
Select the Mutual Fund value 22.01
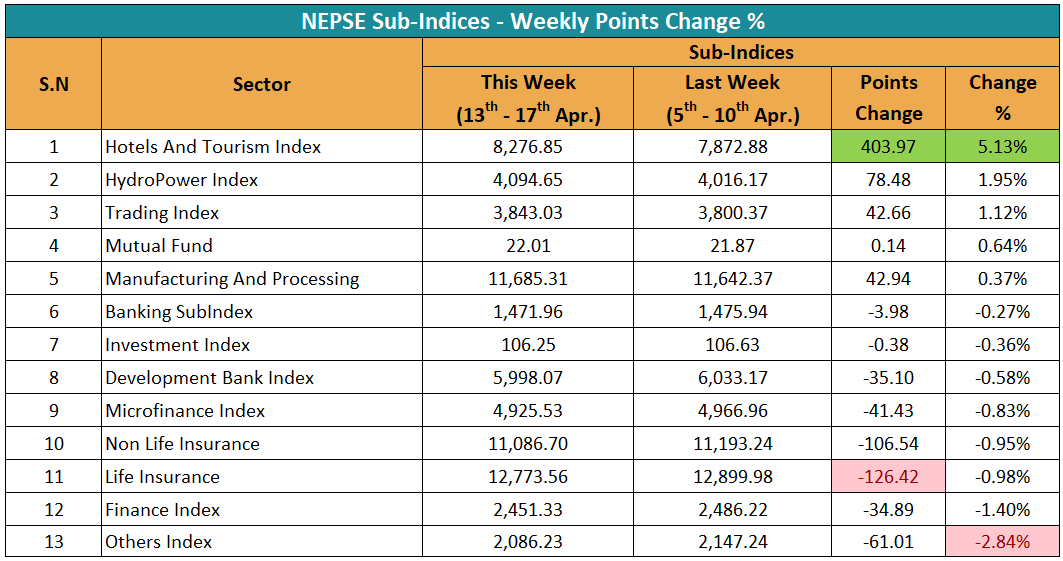click(528, 246)
